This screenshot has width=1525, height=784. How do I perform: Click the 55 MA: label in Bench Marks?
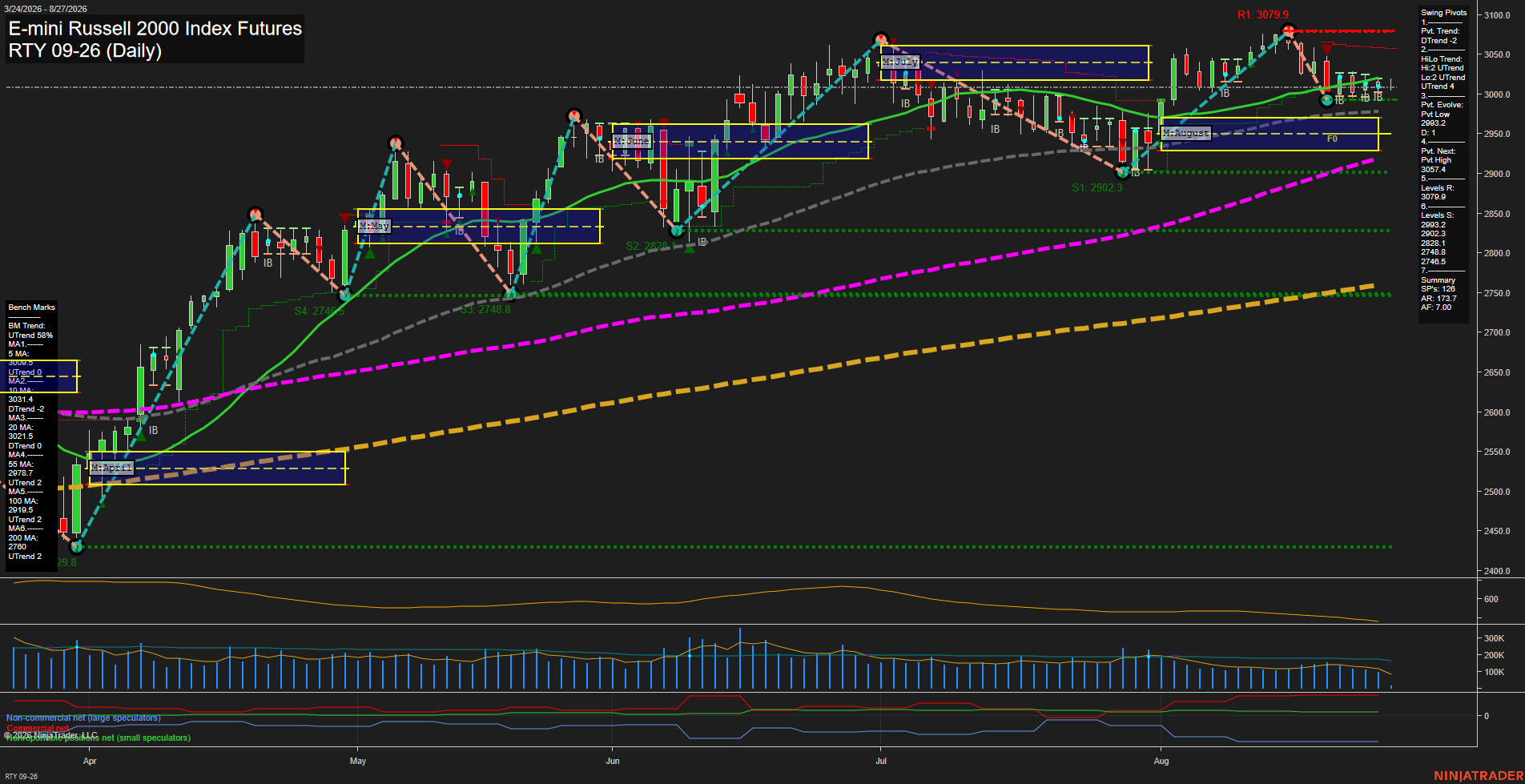(x=21, y=464)
